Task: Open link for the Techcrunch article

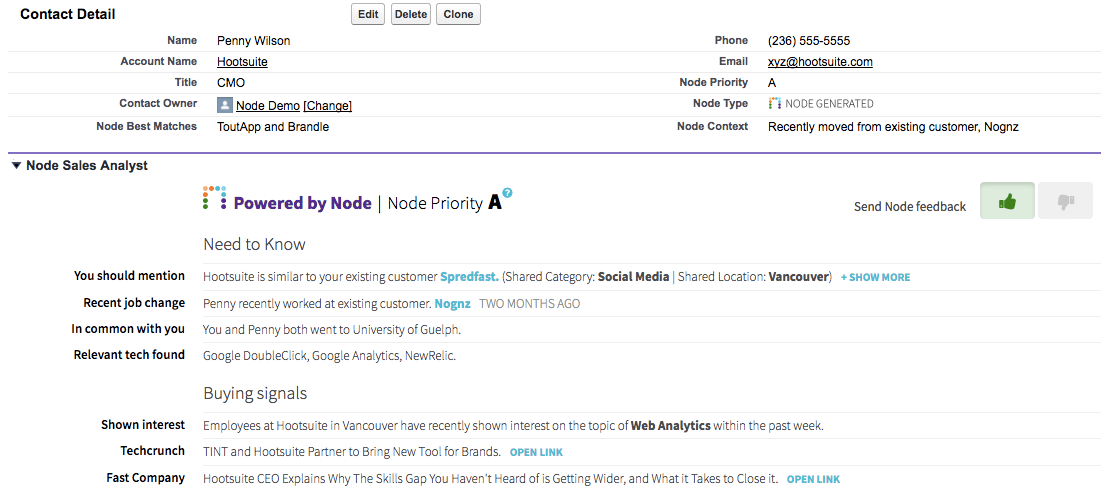Action: pos(536,453)
